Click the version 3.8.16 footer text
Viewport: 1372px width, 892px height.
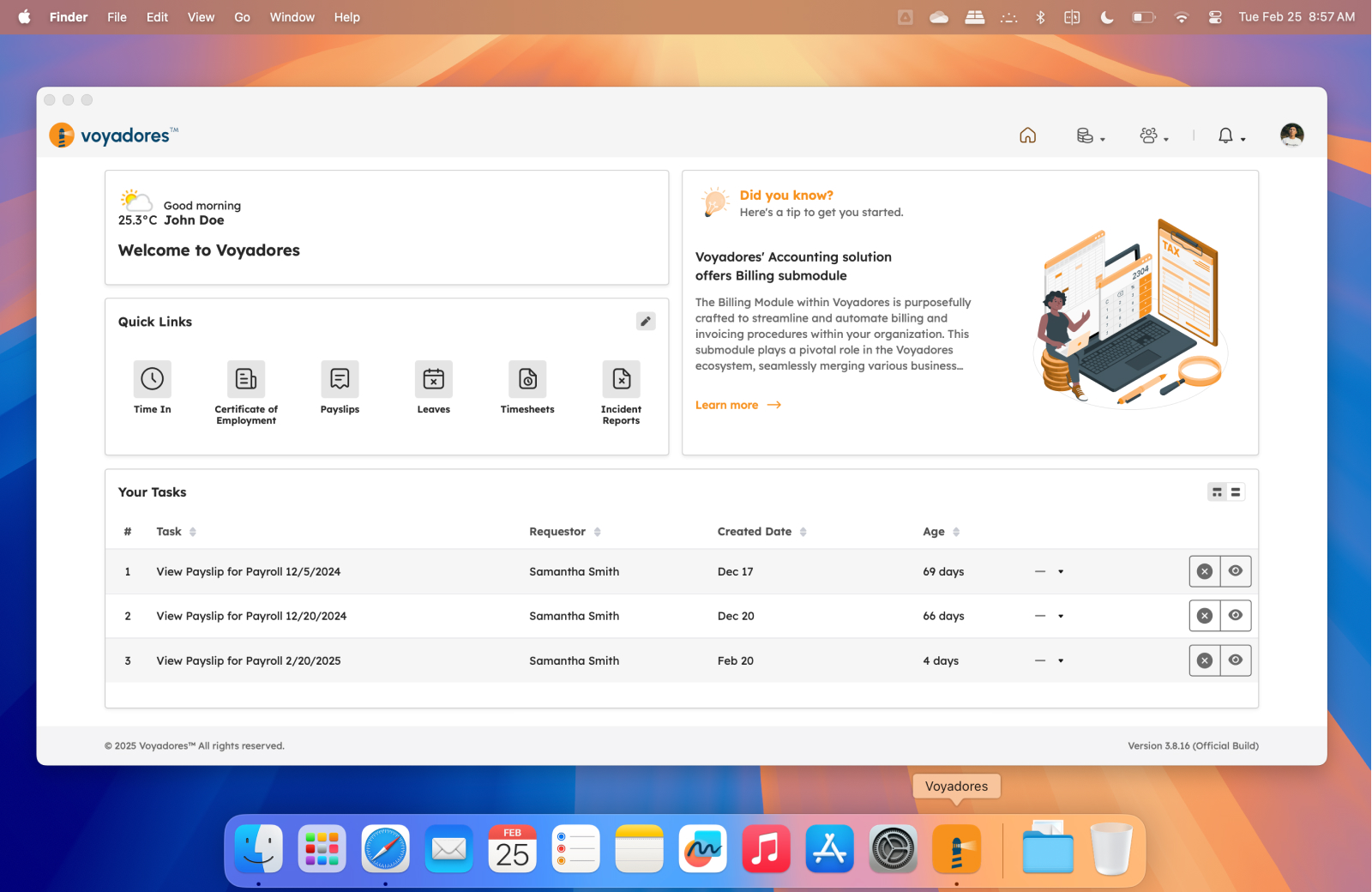click(1193, 746)
